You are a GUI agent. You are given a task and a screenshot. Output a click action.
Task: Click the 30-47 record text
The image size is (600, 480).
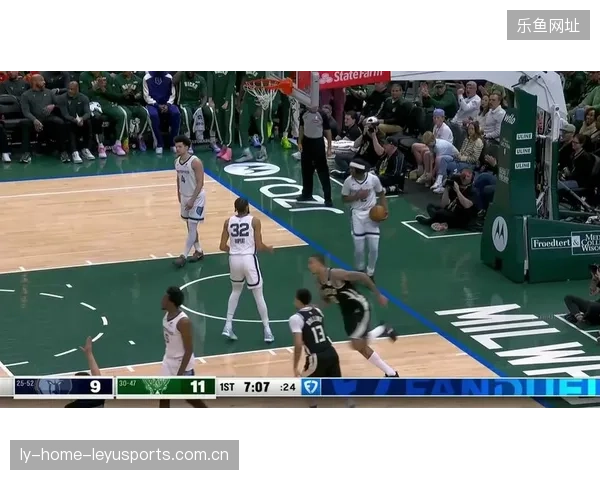[x=127, y=383]
